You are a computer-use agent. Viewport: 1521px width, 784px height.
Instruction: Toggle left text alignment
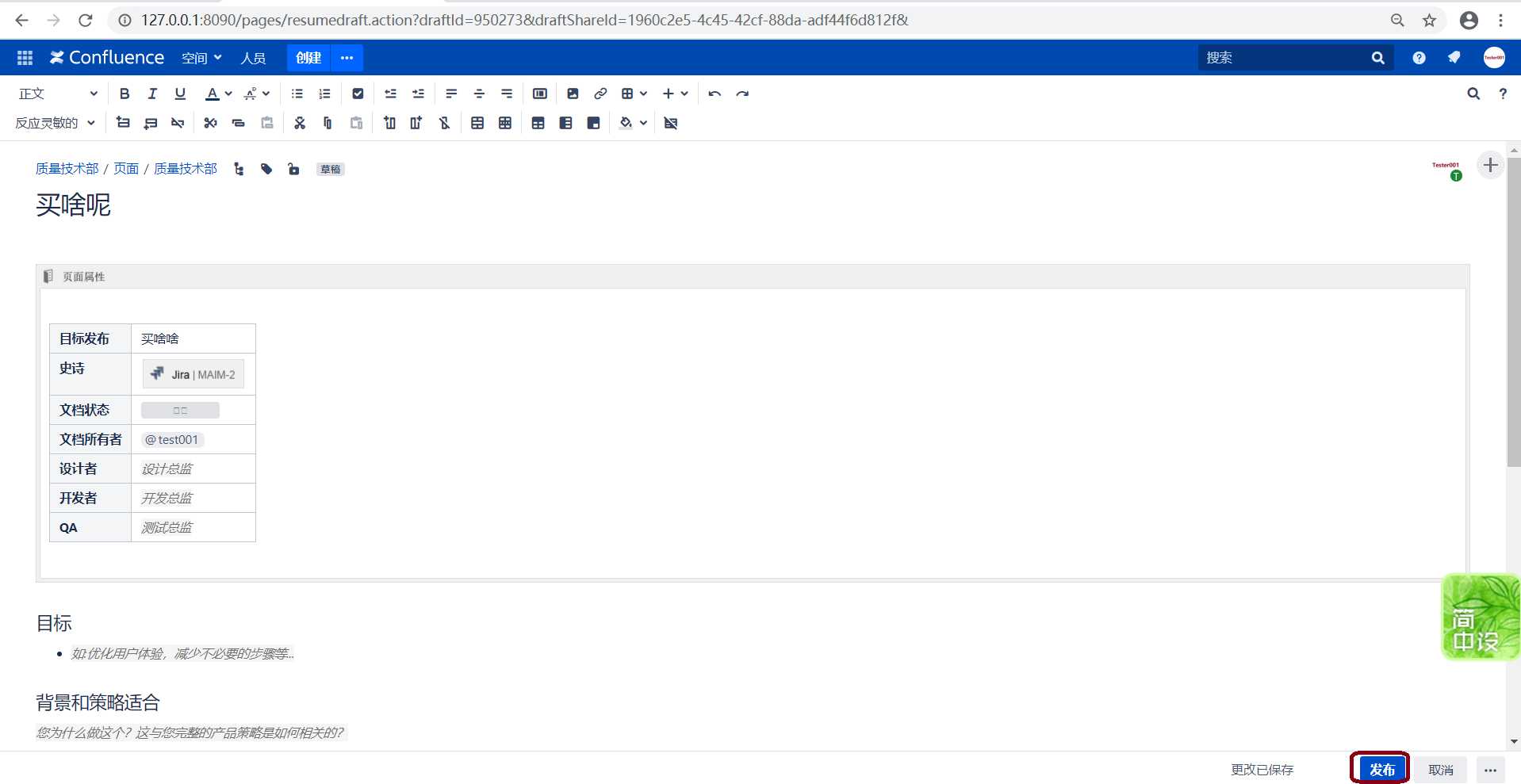click(451, 94)
